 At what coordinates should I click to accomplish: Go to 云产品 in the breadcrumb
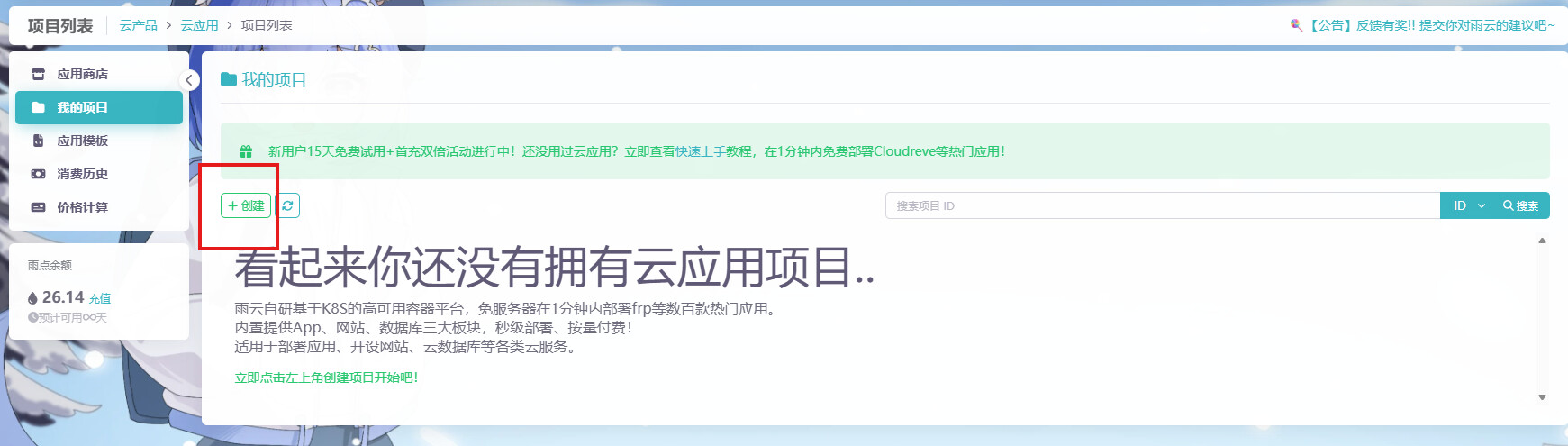coord(138,25)
